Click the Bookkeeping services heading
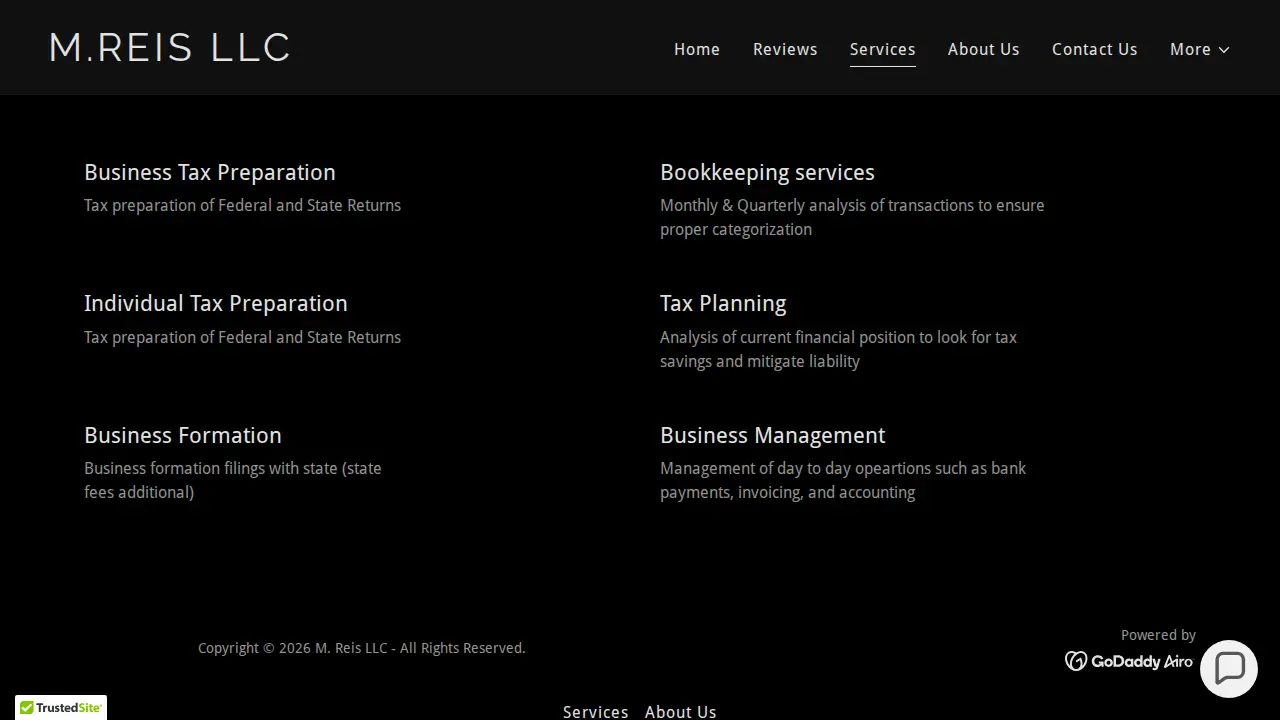This screenshot has height=720, width=1280. pyautogui.click(x=767, y=172)
